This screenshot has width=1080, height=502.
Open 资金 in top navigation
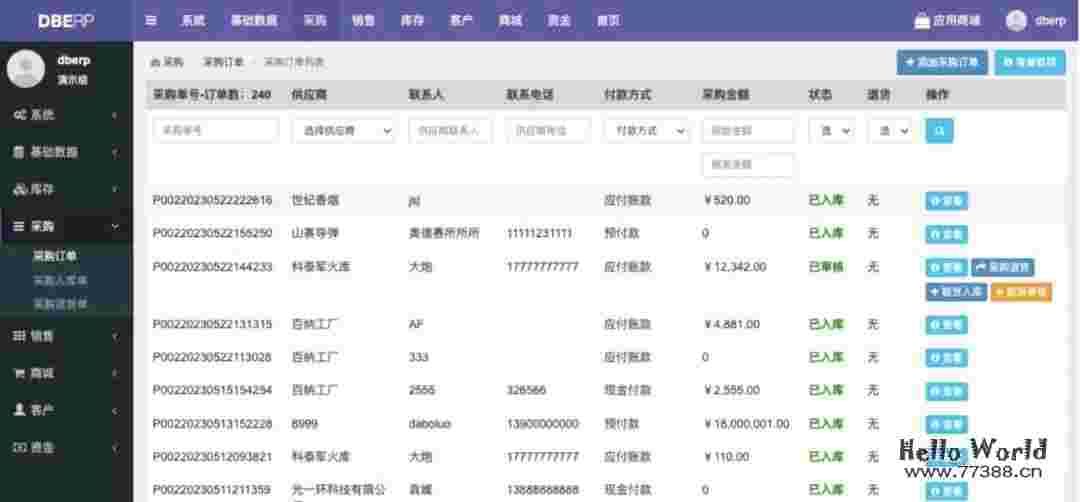[x=559, y=21]
